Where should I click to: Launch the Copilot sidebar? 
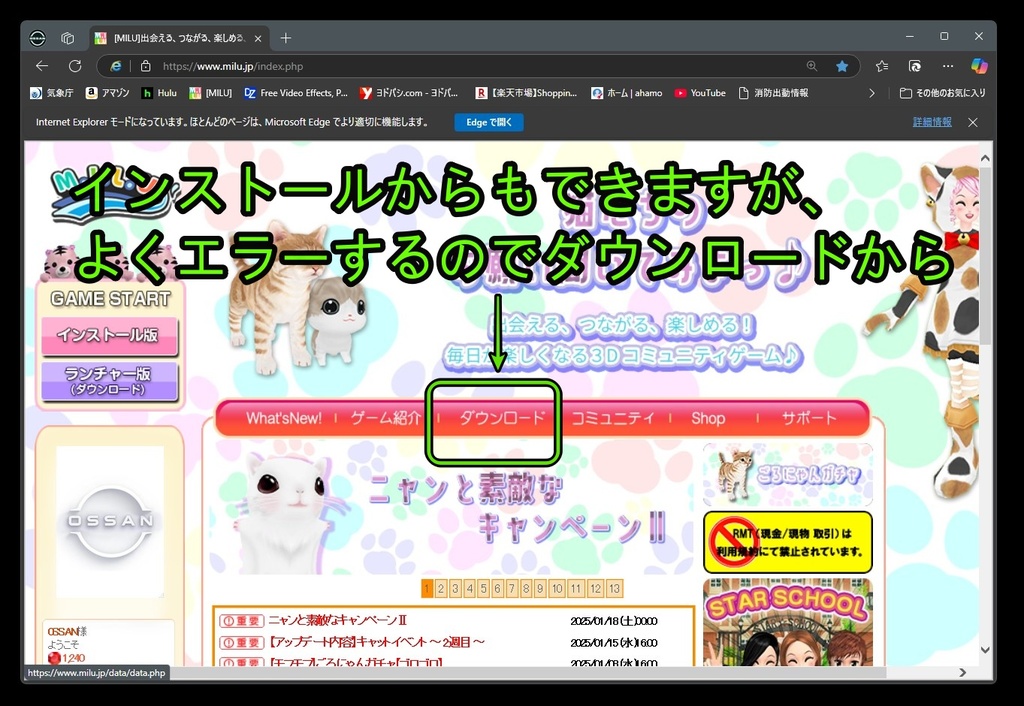pos(979,66)
